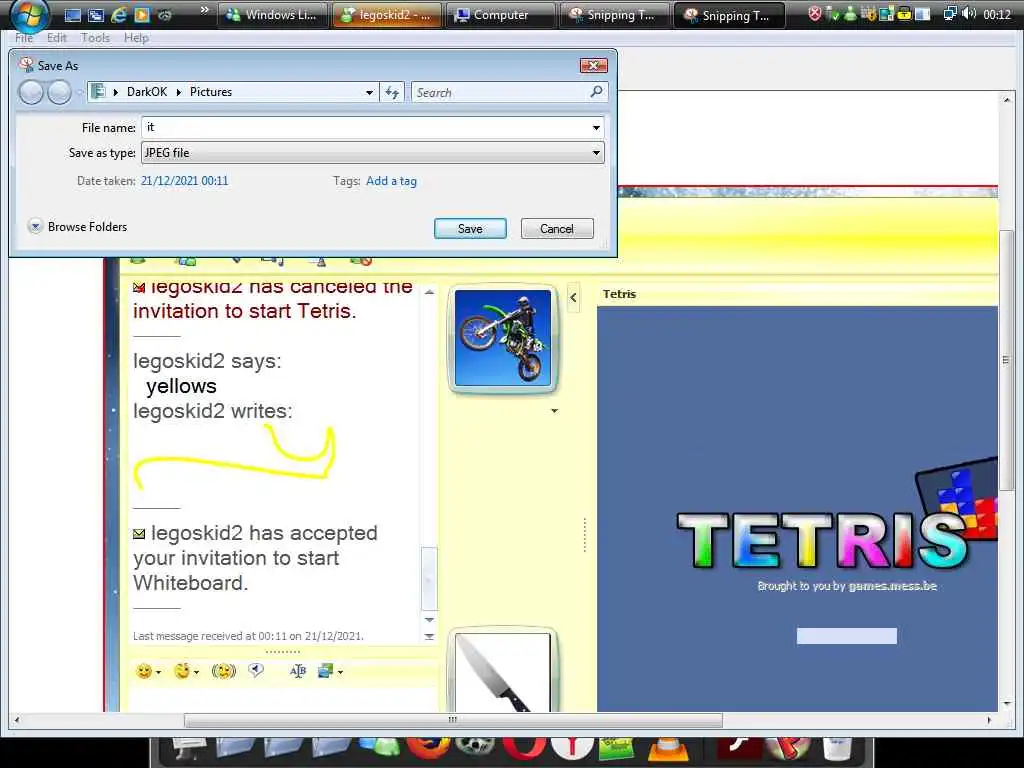Click the legoskid2 motorbike display picture

(x=502, y=338)
